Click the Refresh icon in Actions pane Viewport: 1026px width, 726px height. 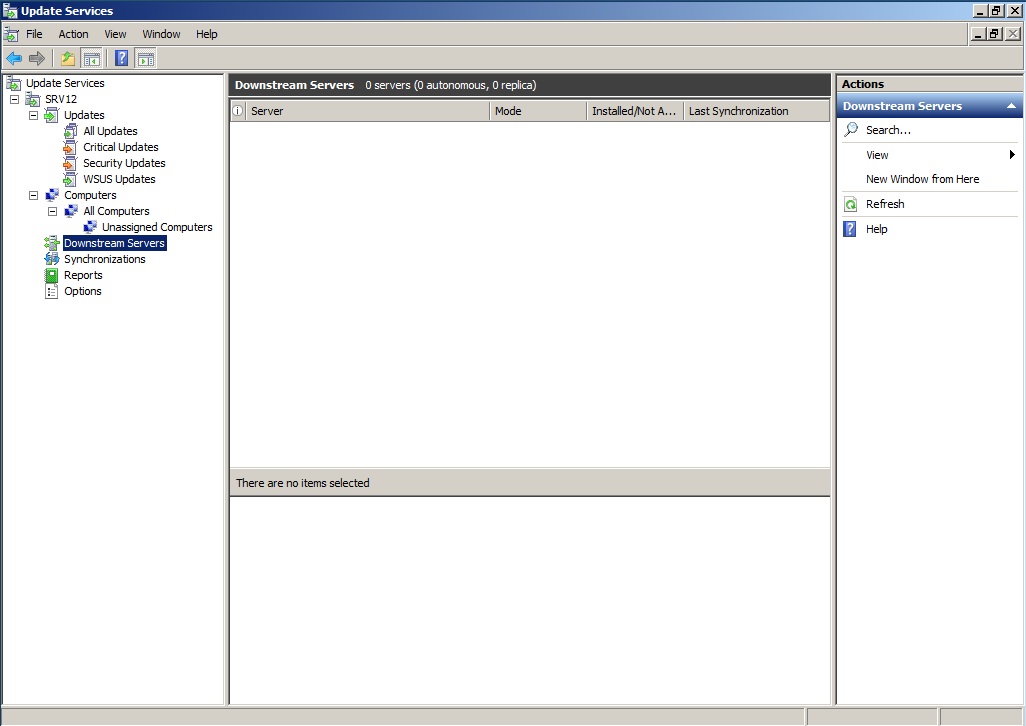[x=851, y=204]
